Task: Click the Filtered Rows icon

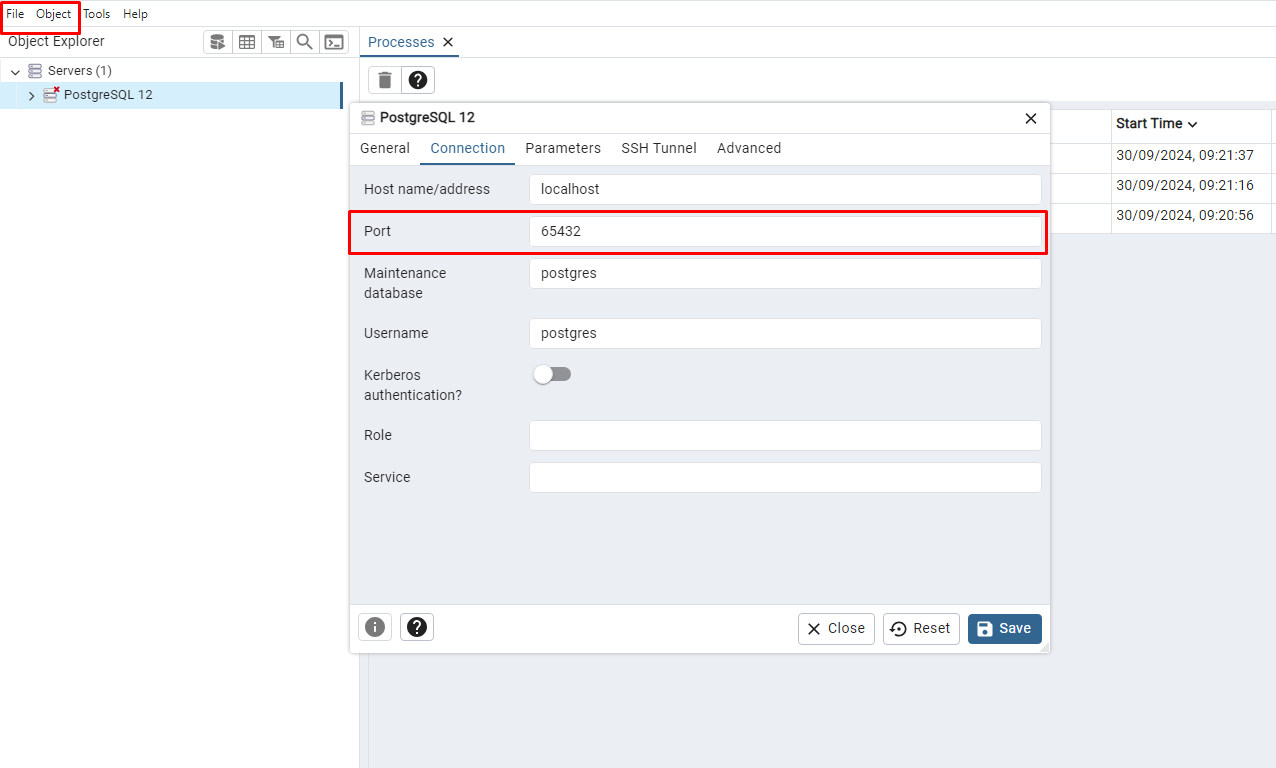Action: [x=276, y=42]
